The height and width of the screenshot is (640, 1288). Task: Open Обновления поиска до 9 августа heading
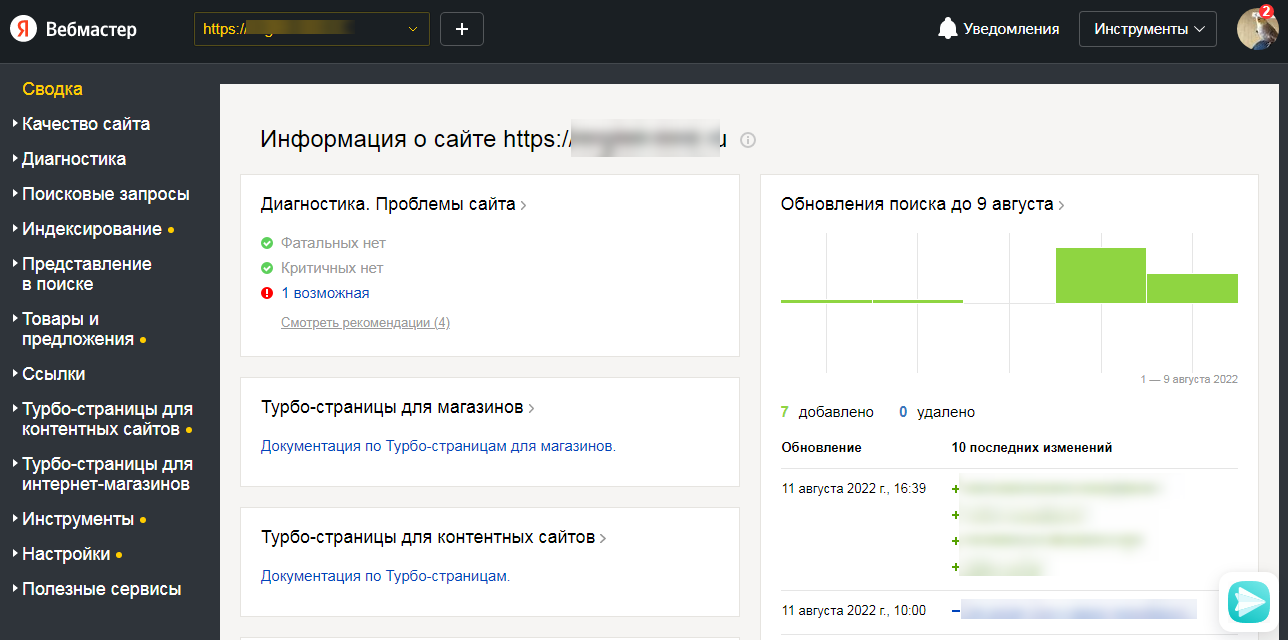[x=917, y=204]
